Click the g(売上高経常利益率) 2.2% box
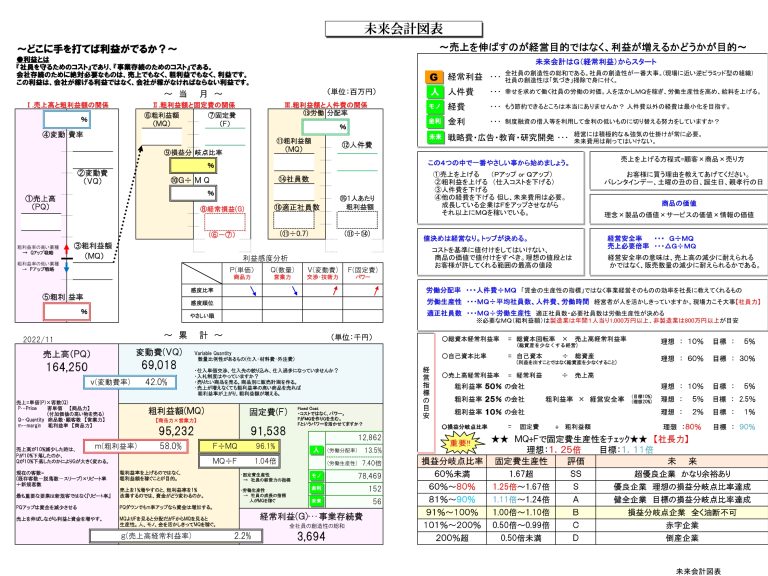The height and width of the screenshot is (576, 768). 176,536
